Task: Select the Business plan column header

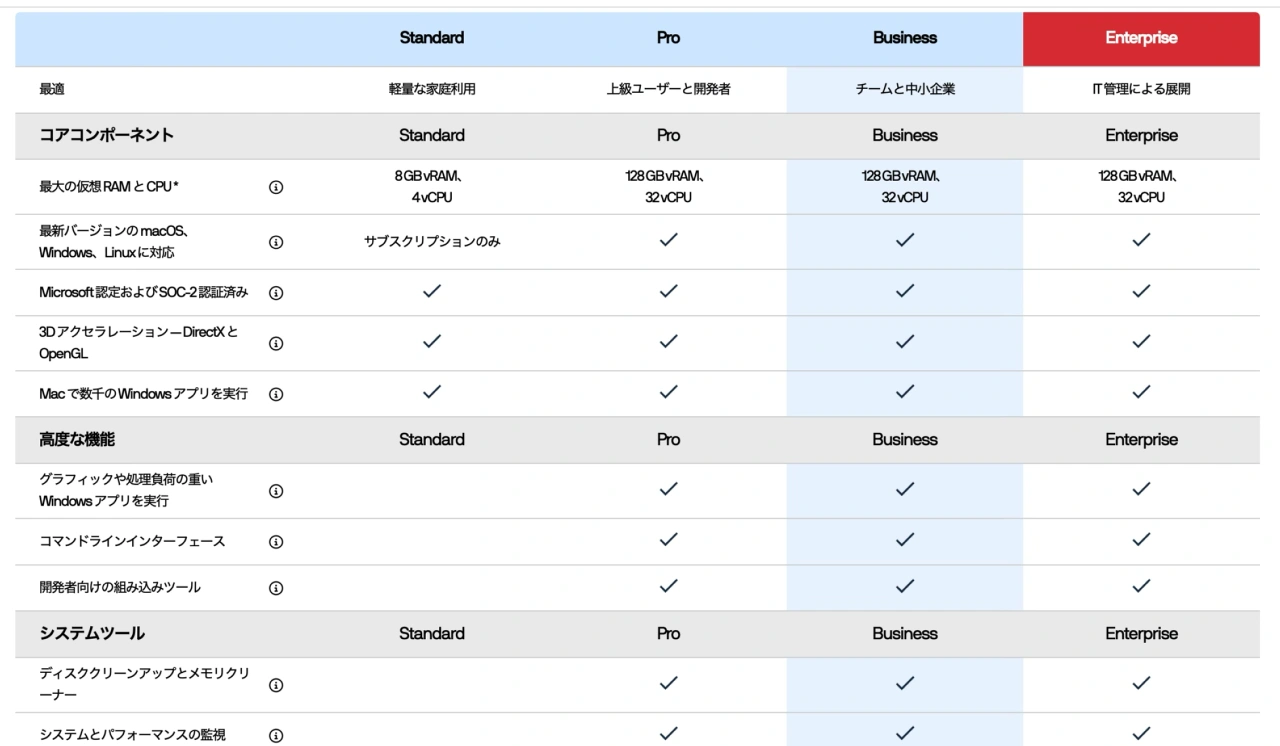Action: 904,38
